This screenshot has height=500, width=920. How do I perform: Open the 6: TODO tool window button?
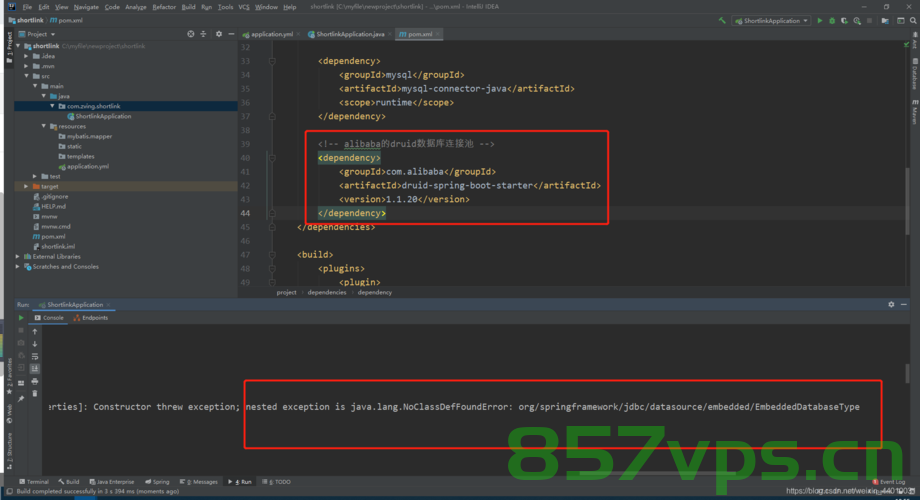coord(276,482)
